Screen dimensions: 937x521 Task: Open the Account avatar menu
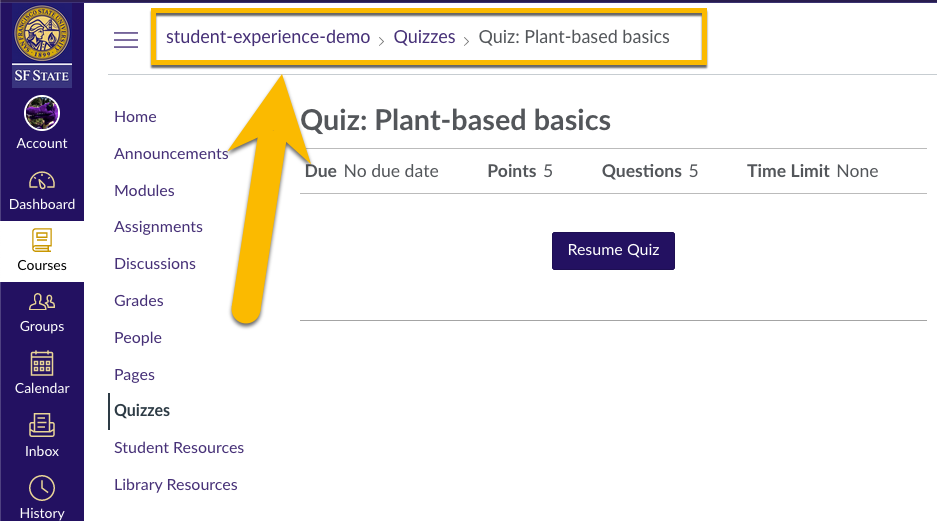pos(42,113)
